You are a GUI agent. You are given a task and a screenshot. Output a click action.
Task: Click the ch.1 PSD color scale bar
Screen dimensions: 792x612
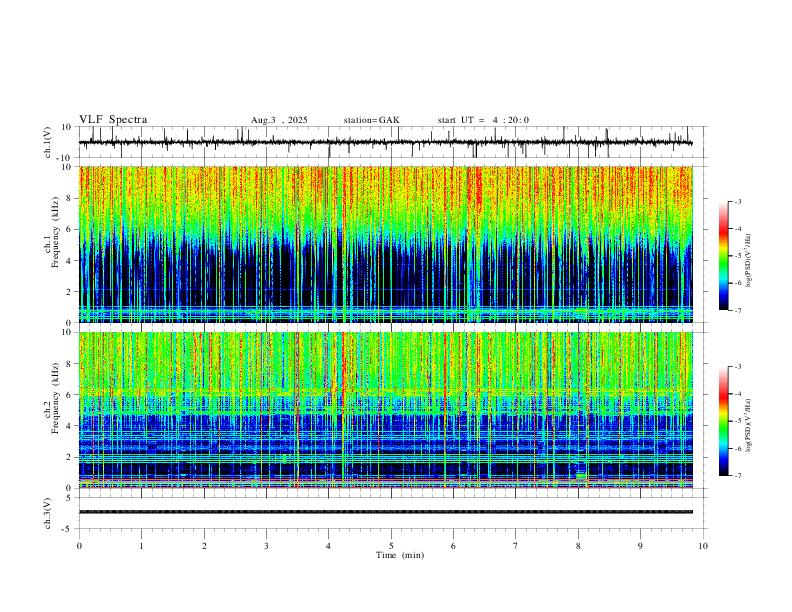click(724, 256)
